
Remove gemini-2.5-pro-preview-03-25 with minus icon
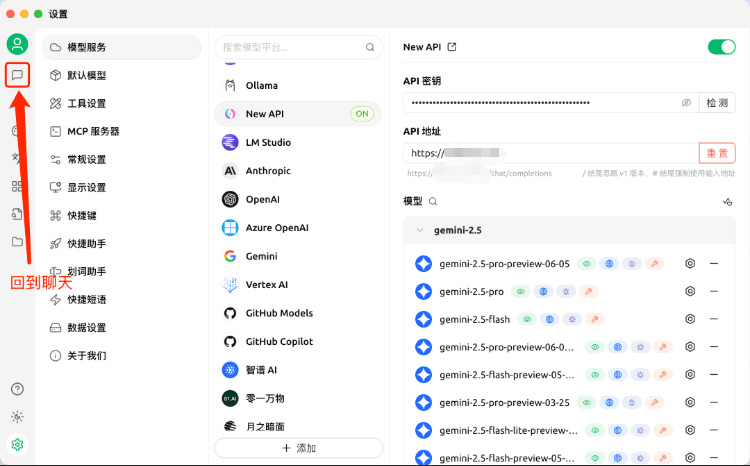pyautogui.click(x=714, y=402)
